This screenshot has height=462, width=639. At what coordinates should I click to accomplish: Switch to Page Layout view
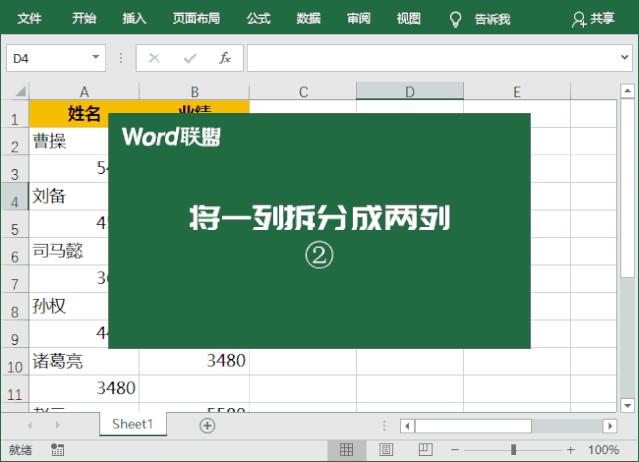(386, 450)
